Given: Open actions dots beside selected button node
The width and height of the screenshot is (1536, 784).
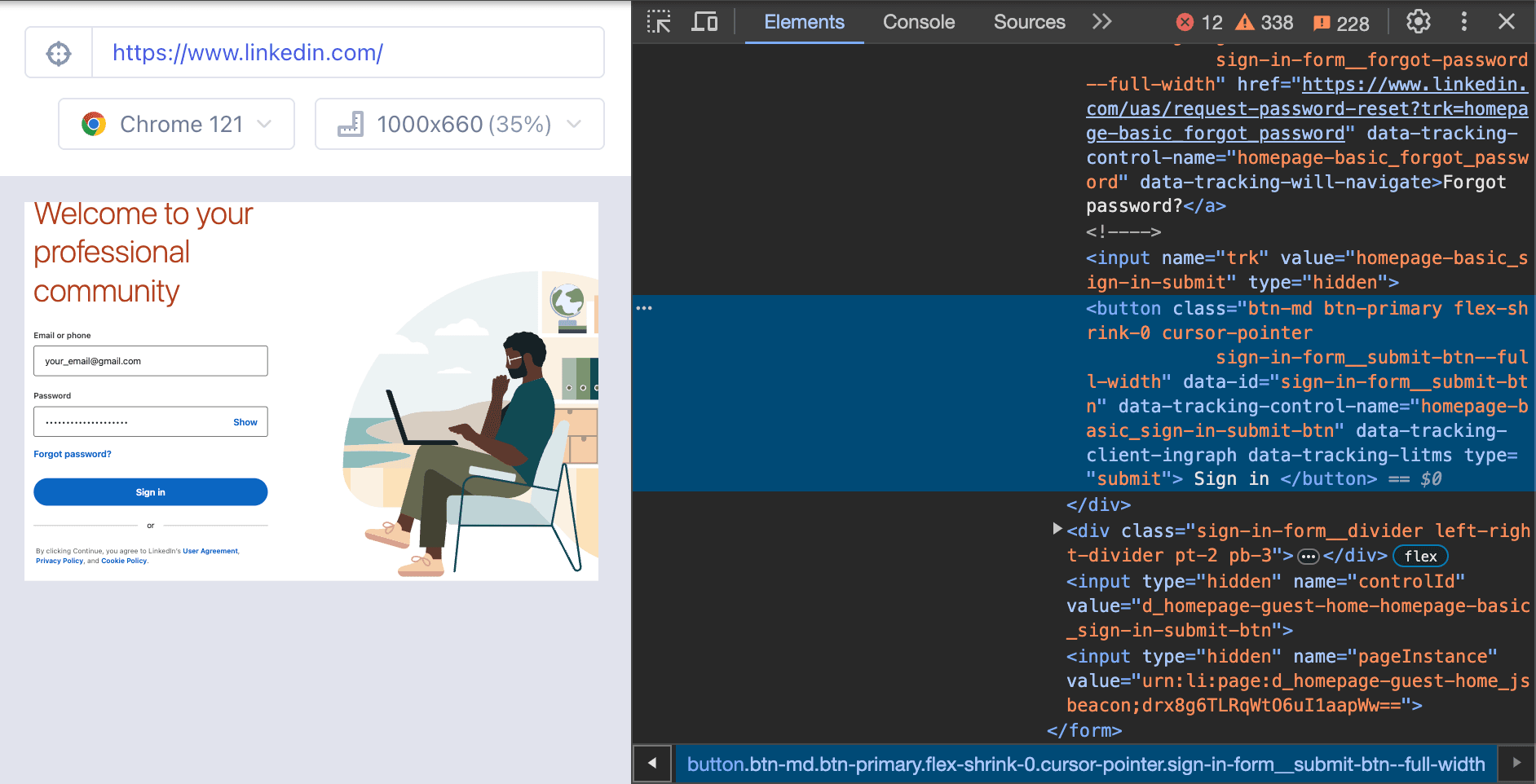Looking at the screenshot, I should tap(644, 308).
